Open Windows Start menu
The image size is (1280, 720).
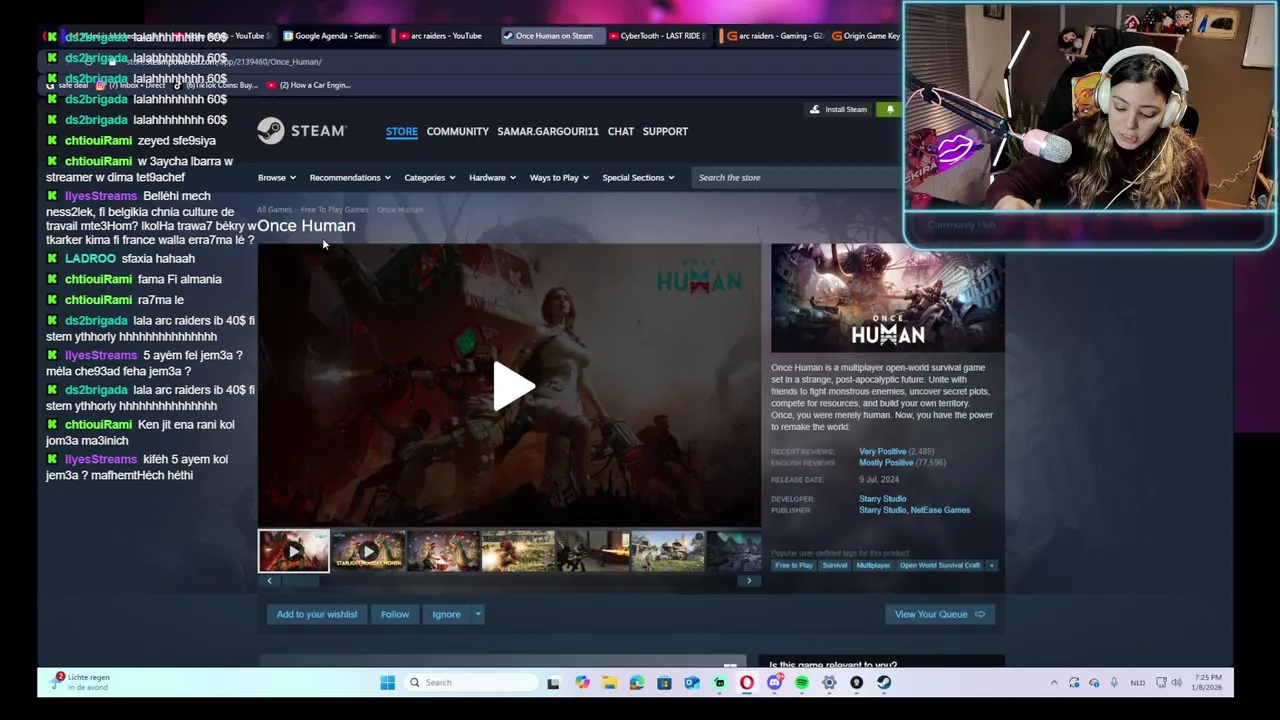[387, 682]
